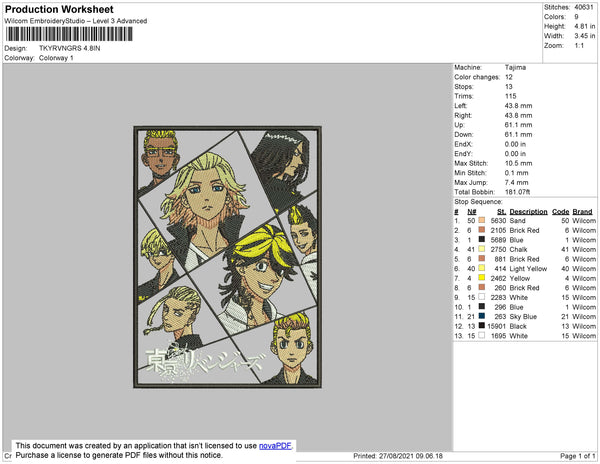Select the Light Yellow color swatch
The height and width of the screenshot is (464, 600).
click(x=481, y=268)
